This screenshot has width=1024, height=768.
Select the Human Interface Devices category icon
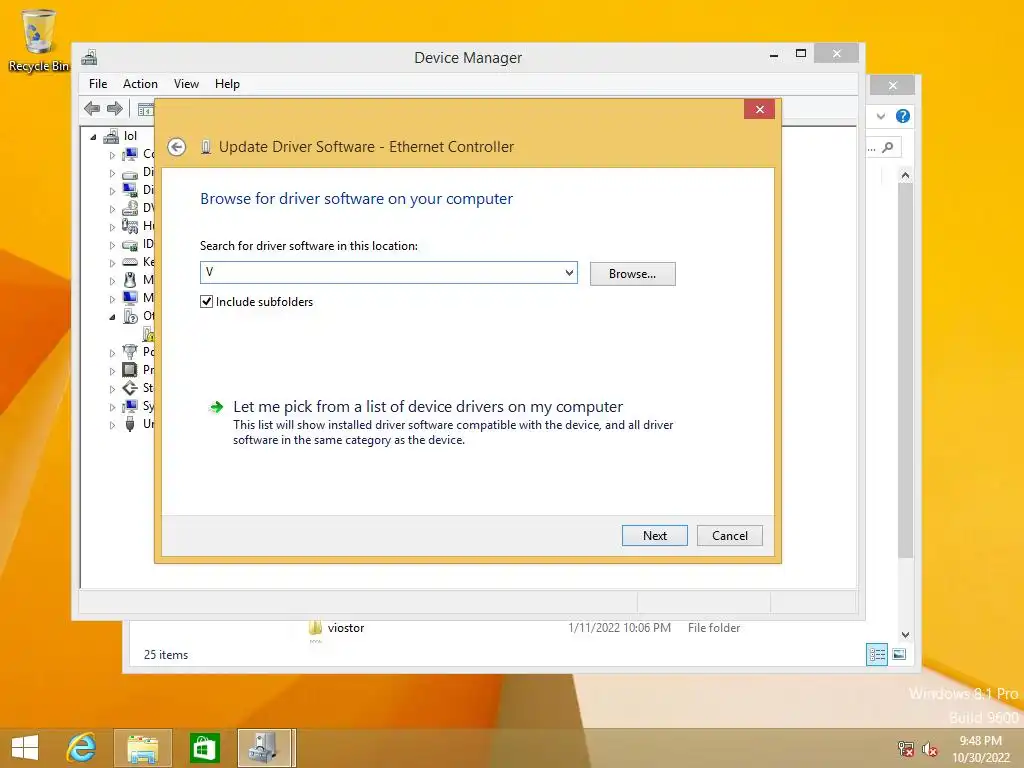(x=130, y=226)
